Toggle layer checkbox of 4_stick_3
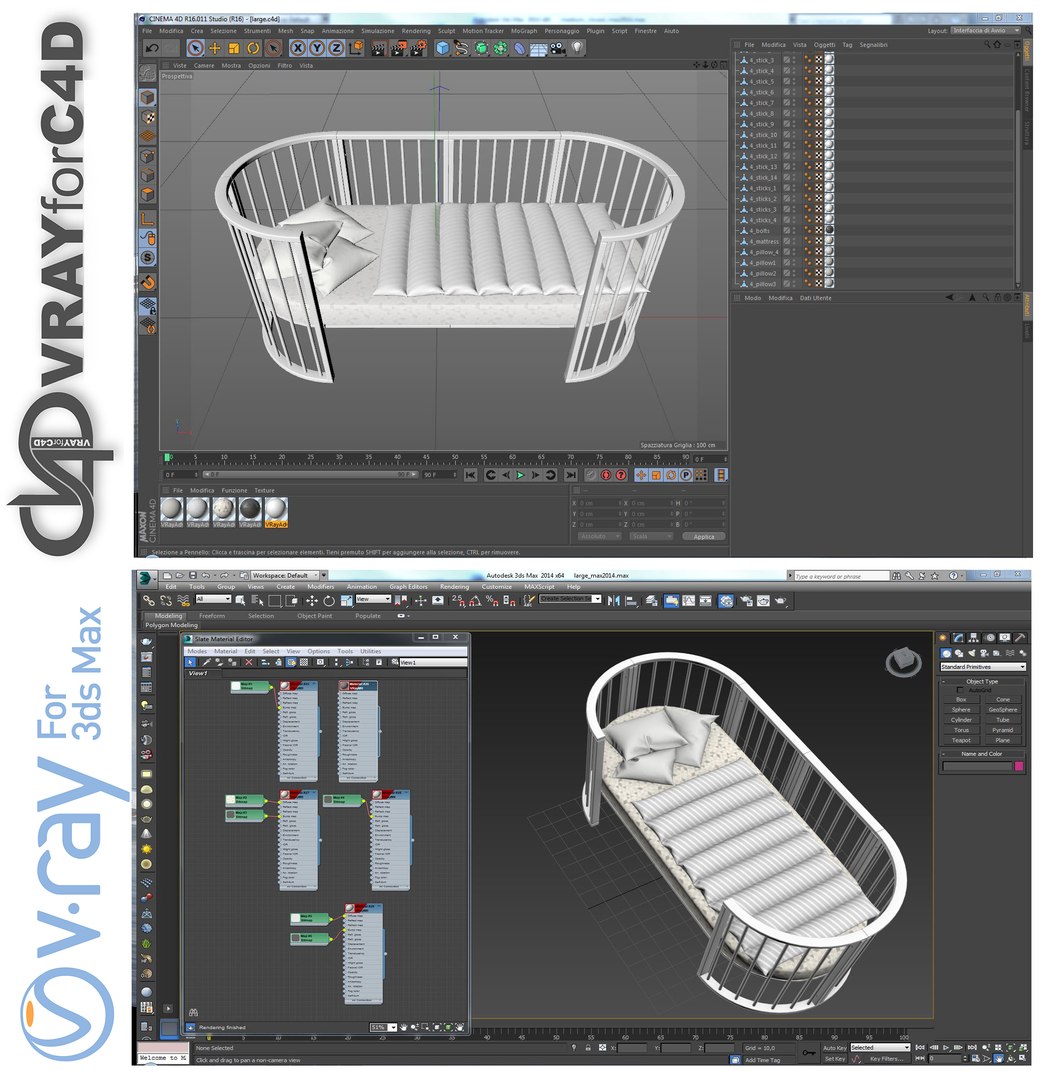The image size is (1045, 1080). coord(787,60)
